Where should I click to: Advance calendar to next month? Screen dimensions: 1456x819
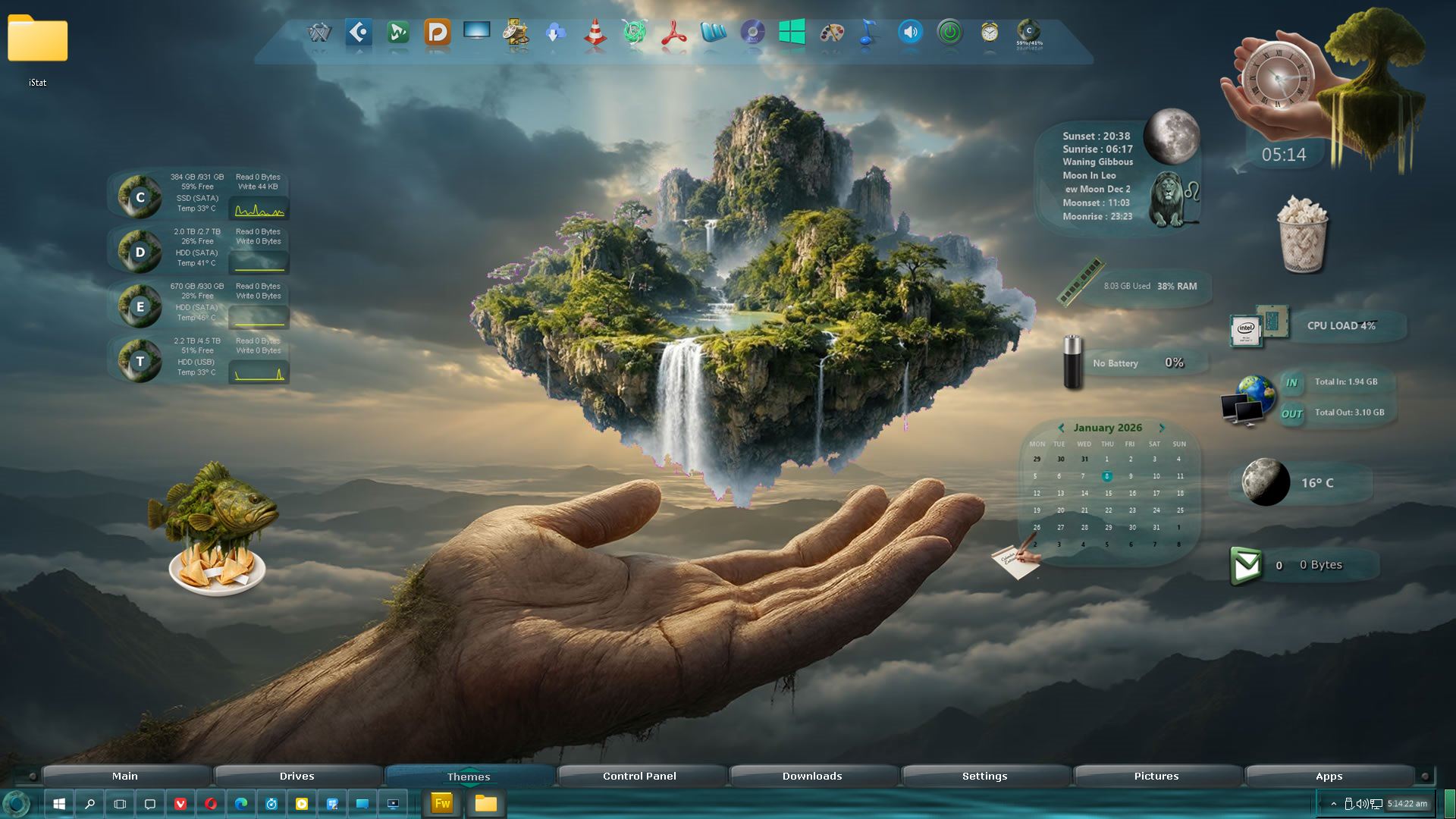pos(1161,428)
